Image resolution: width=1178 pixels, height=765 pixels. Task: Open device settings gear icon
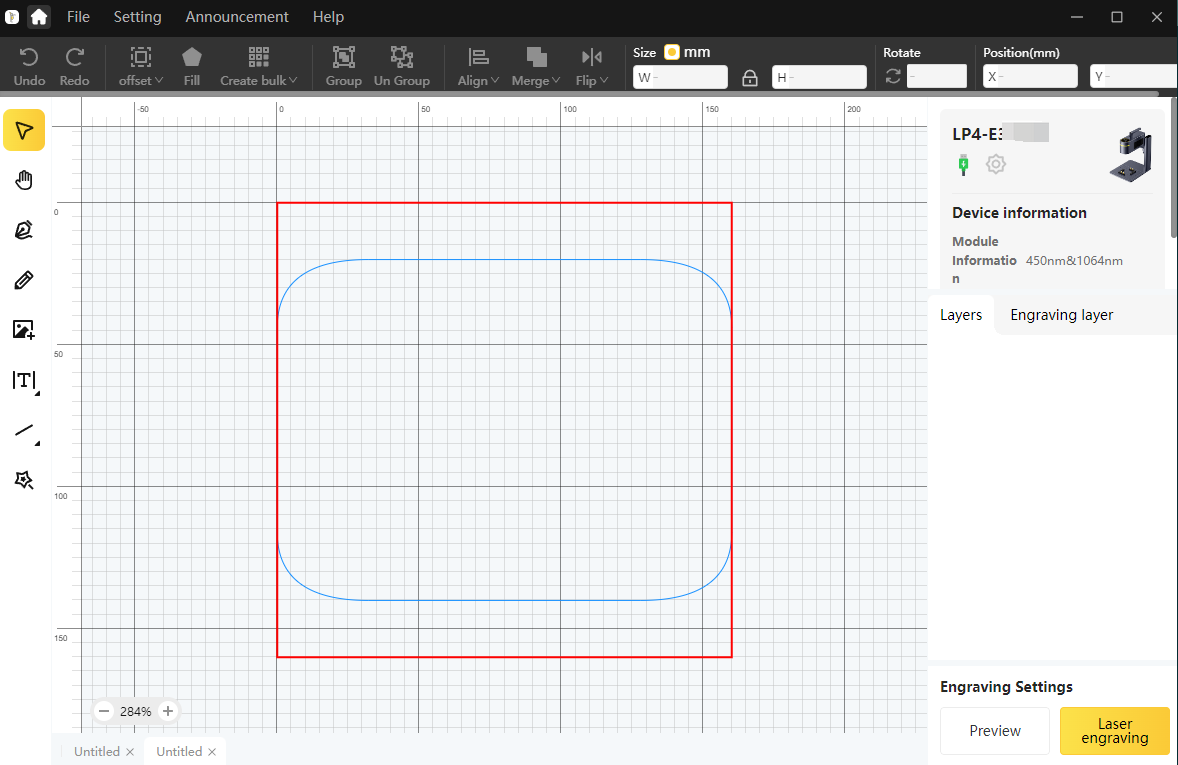pyautogui.click(x=995, y=164)
